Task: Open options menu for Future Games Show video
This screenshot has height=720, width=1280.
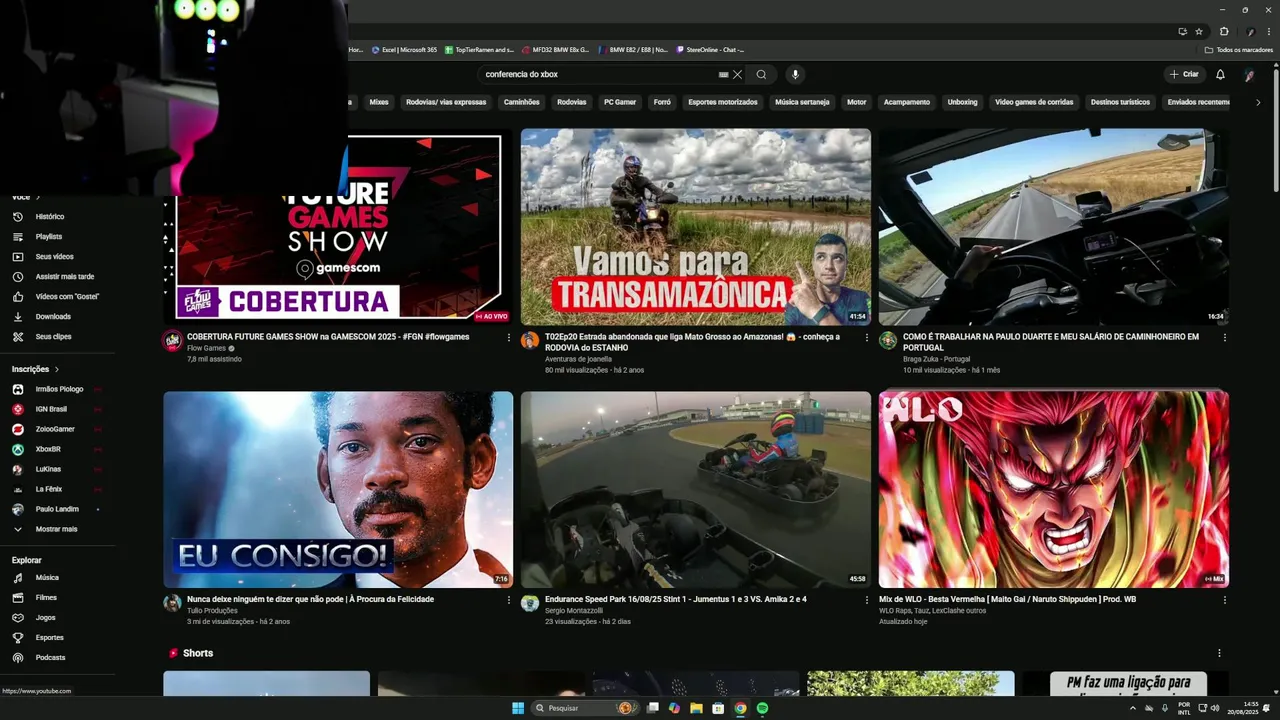Action: pyautogui.click(x=509, y=337)
